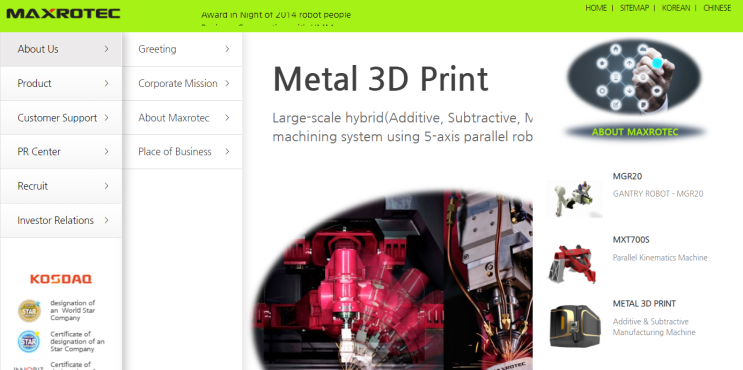Click the blue Star Company certificate badge

pos(29,342)
